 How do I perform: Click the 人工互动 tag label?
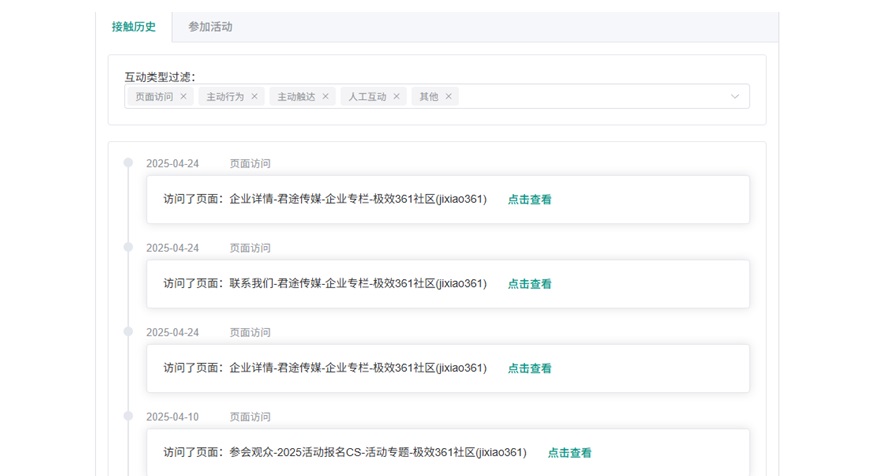(367, 97)
